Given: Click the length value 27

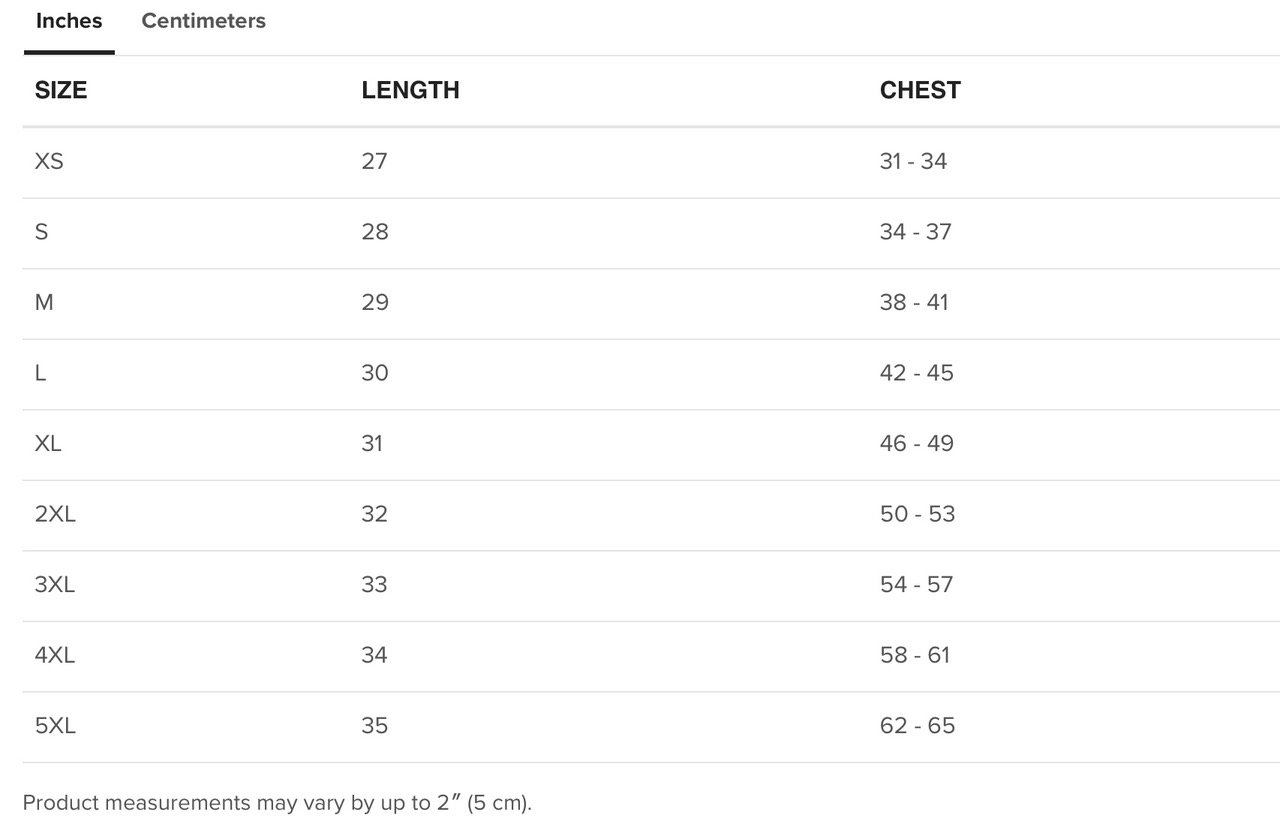Looking at the screenshot, I should click(x=374, y=161).
